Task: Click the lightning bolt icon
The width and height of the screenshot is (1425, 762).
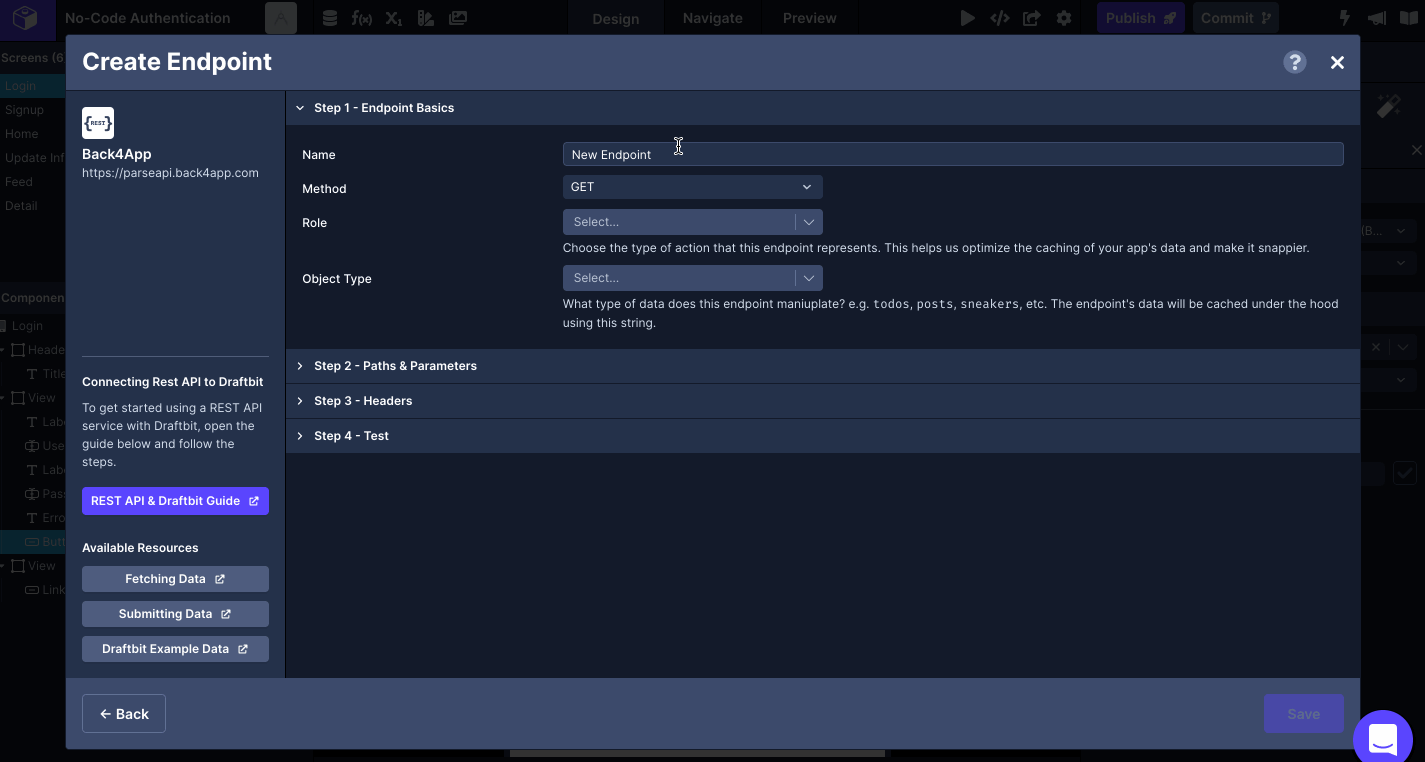Action: pyautogui.click(x=1347, y=18)
